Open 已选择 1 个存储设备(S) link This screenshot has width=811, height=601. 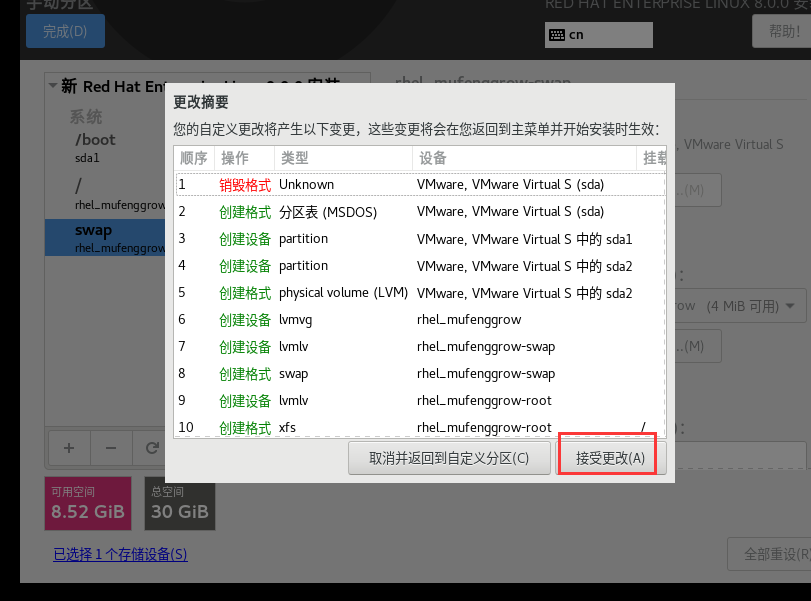point(120,554)
